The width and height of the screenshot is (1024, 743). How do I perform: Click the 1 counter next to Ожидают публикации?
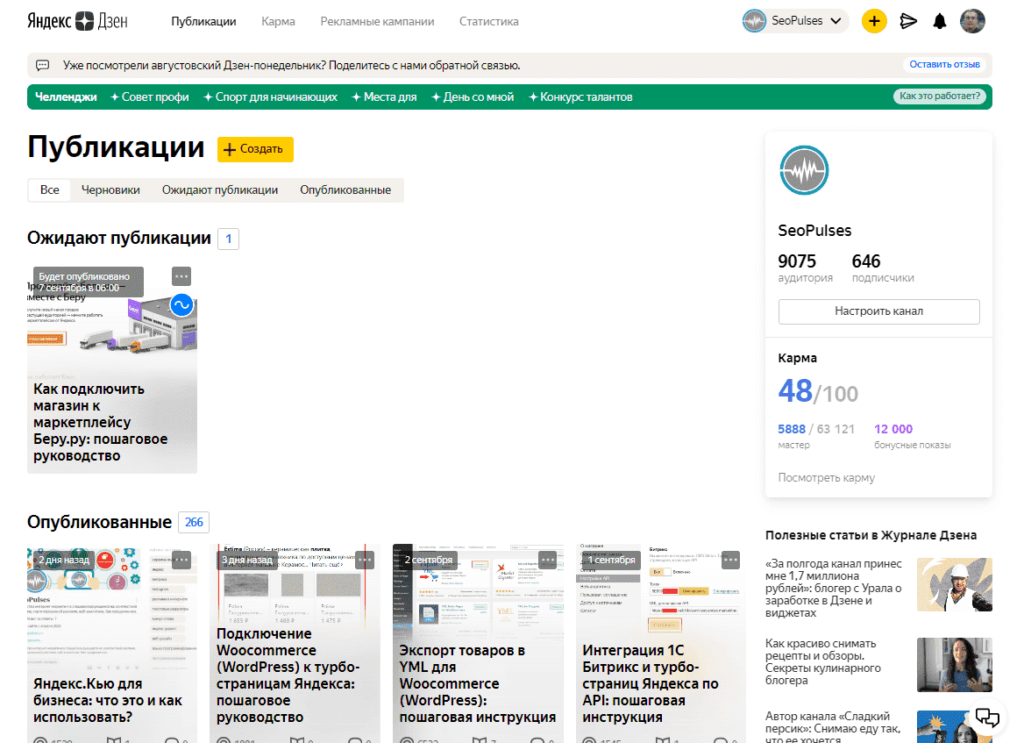pyautogui.click(x=228, y=238)
